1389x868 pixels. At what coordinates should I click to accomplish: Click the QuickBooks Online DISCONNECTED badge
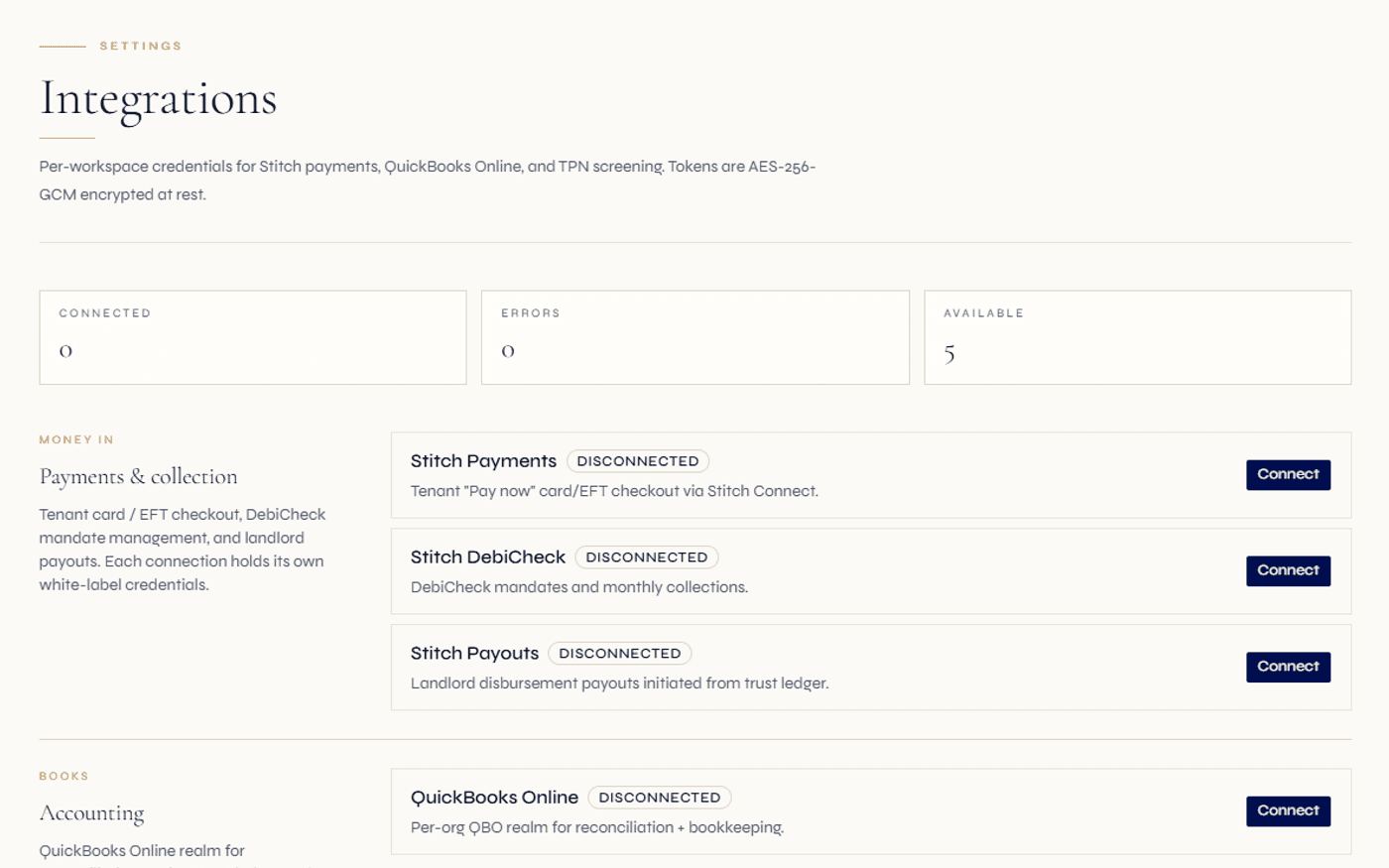click(x=660, y=798)
